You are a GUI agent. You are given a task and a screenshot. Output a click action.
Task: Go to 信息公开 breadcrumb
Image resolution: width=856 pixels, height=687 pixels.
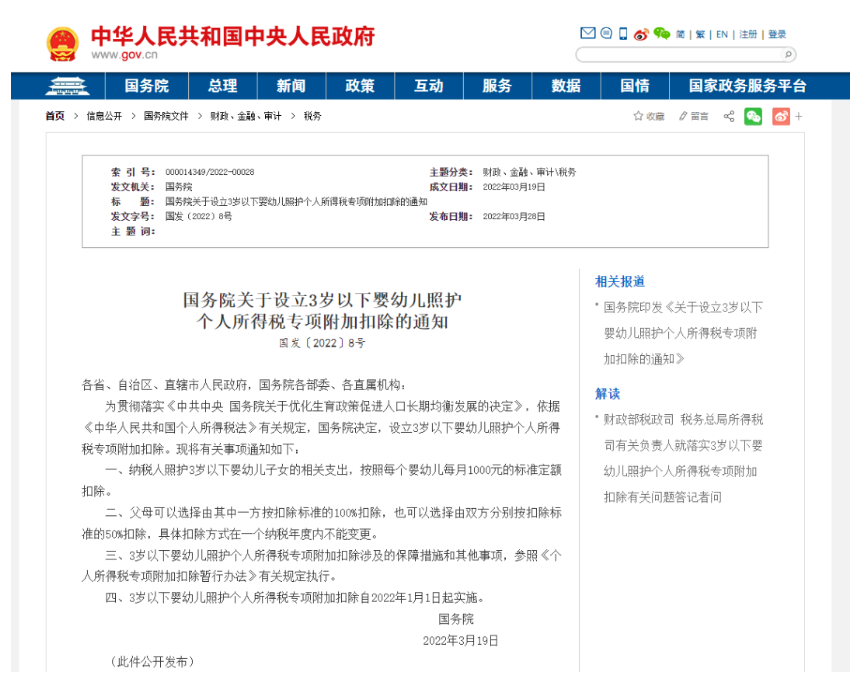pos(104,116)
